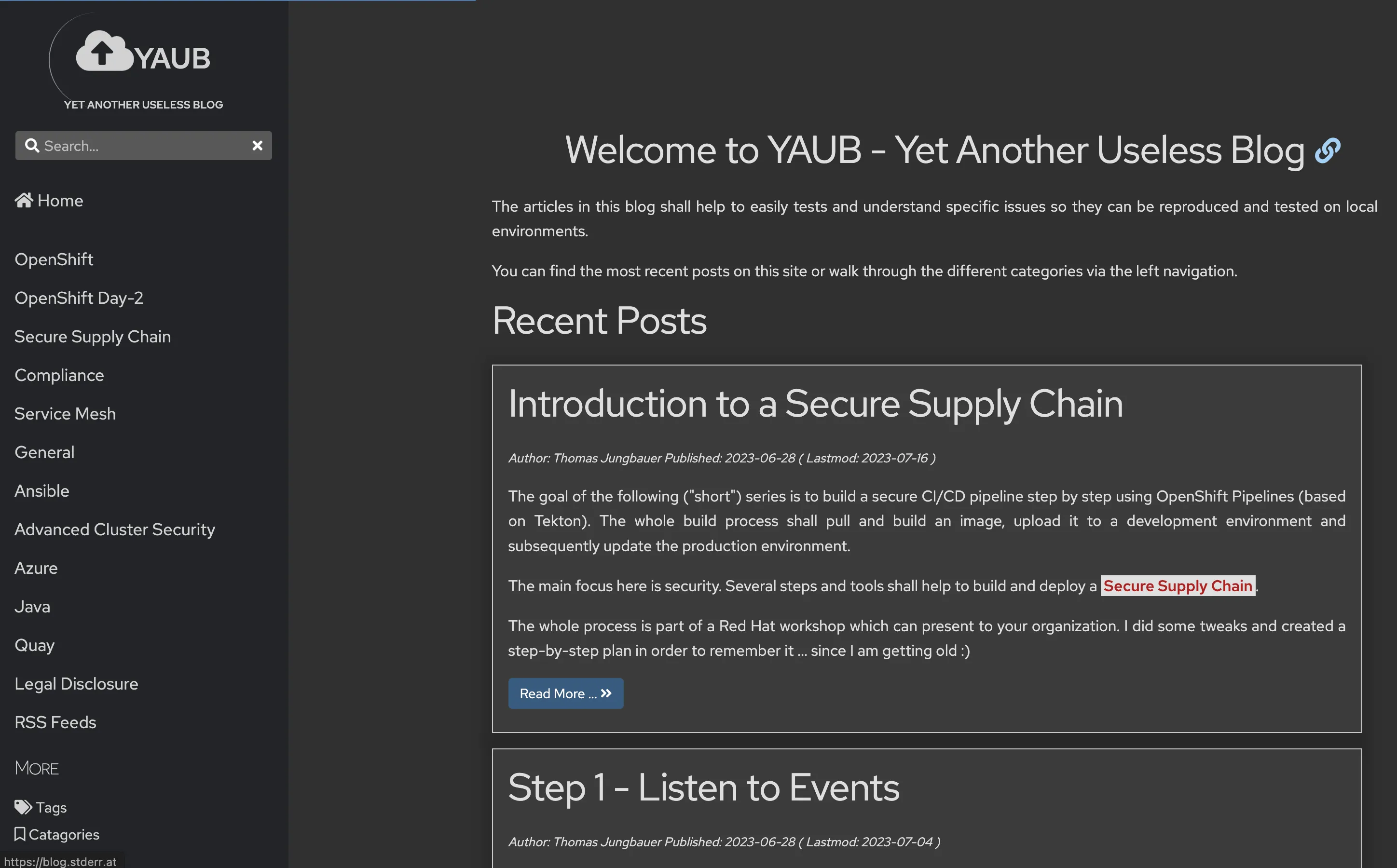Click the Read More button
Viewport: 1397px width, 868px height.
565,693
